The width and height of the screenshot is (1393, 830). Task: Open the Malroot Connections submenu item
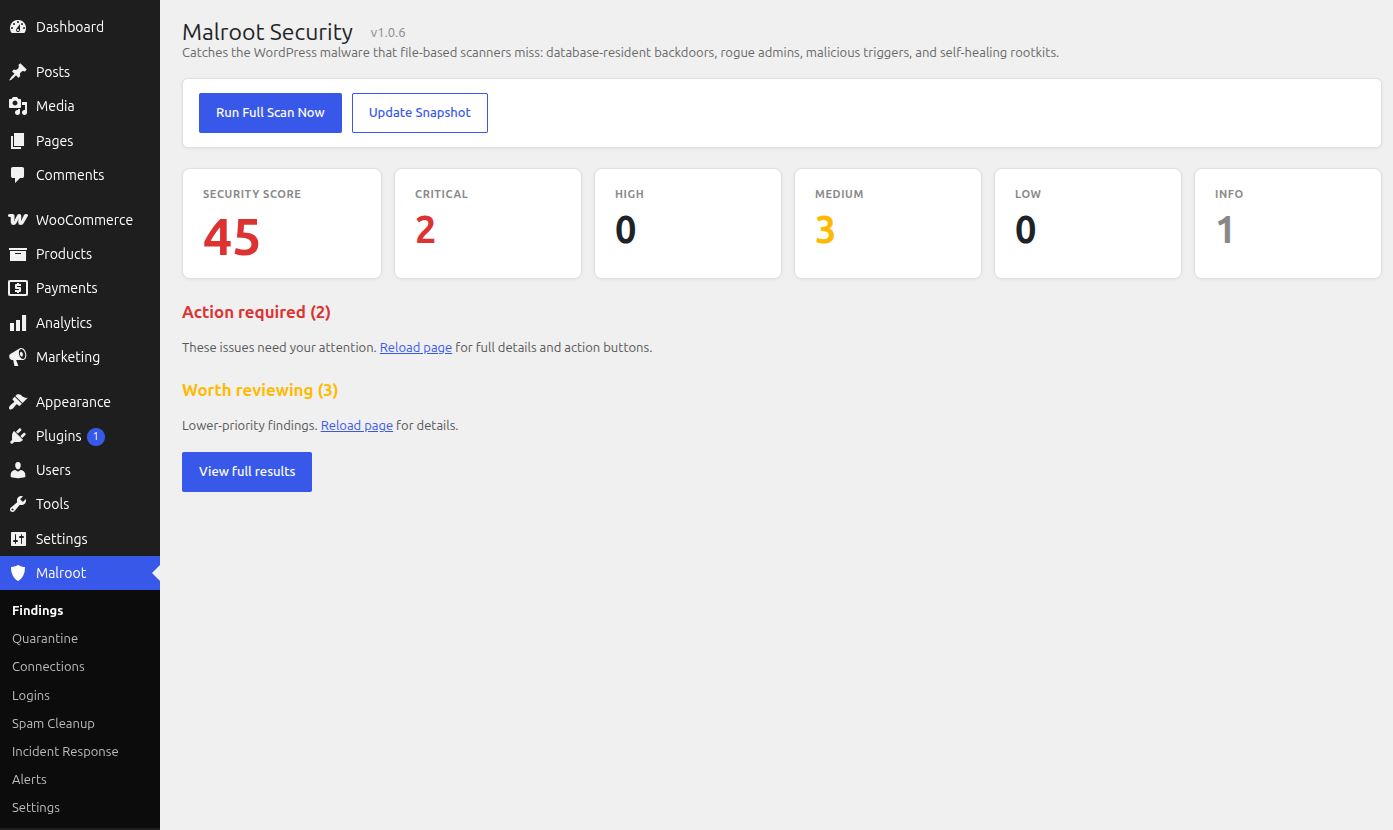pyautogui.click(x=48, y=666)
